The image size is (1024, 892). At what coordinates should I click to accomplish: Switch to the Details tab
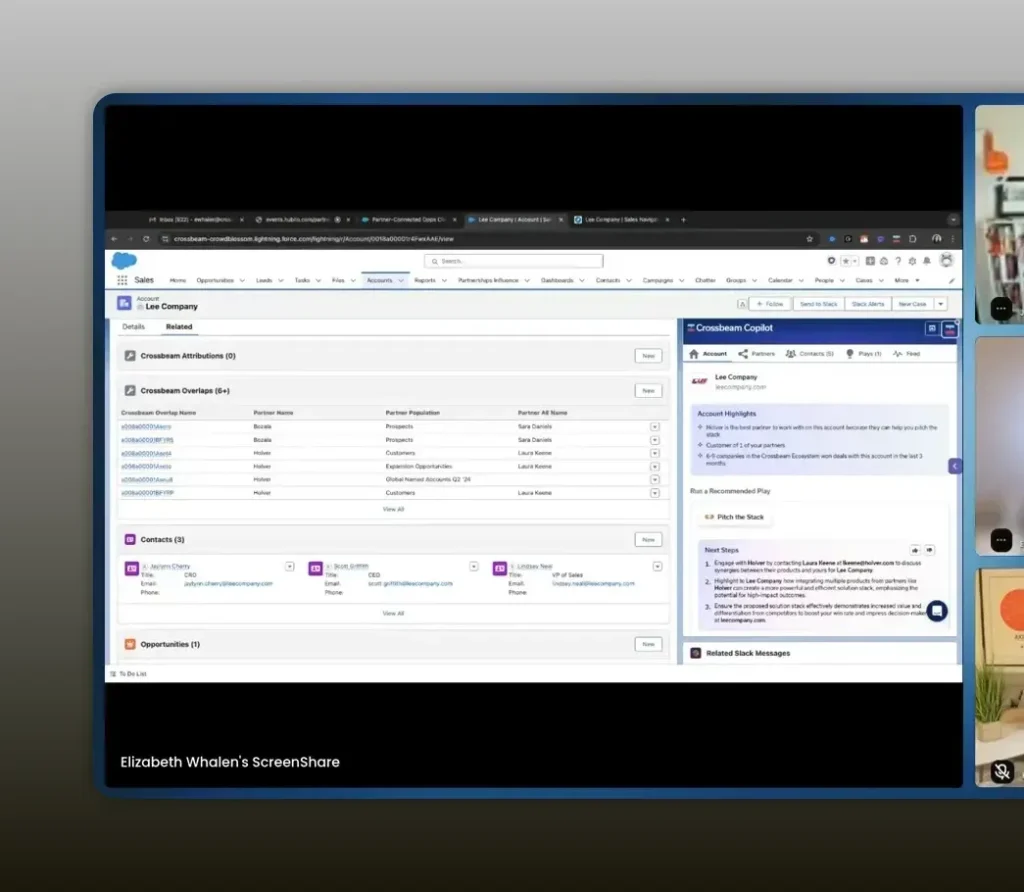134,327
